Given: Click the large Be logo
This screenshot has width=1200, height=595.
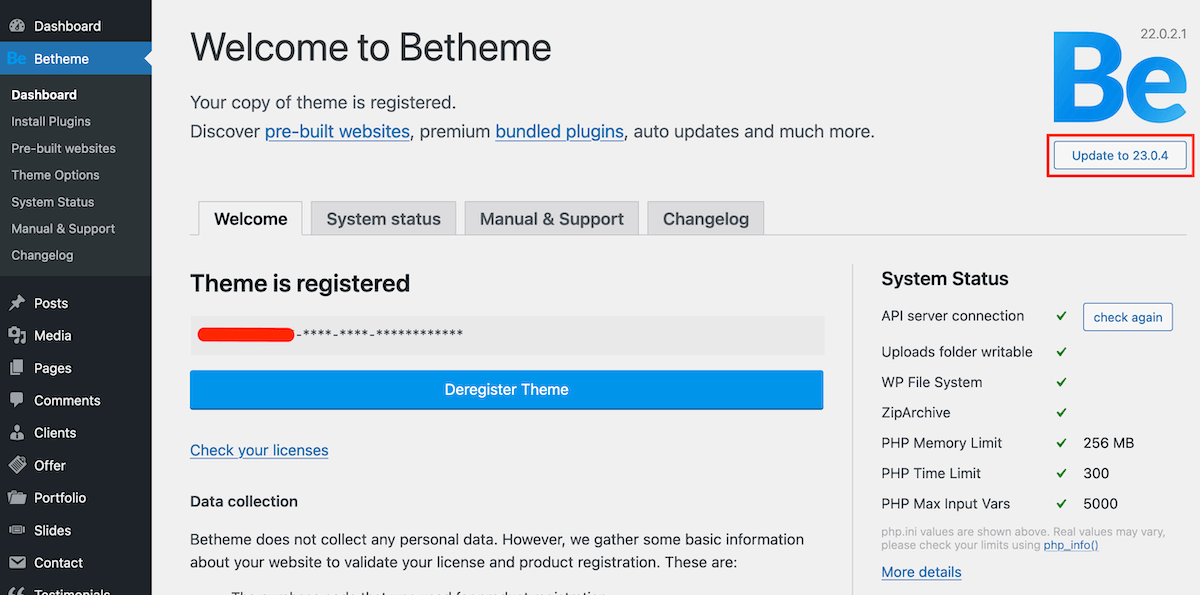Looking at the screenshot, I should pyautogui.click(x=1118, y=78).
